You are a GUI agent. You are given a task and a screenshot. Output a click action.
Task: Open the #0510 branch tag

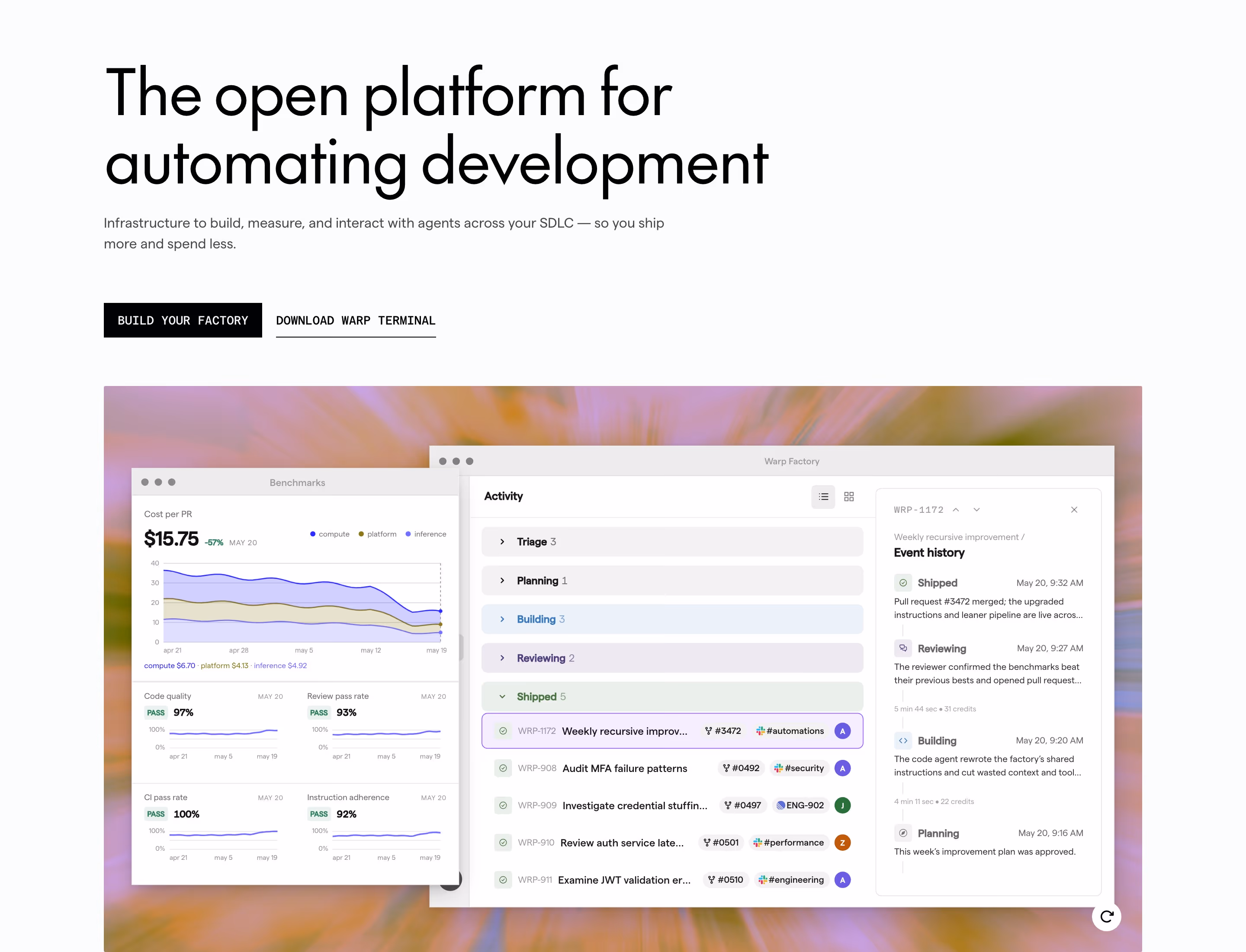pos(725,879)
